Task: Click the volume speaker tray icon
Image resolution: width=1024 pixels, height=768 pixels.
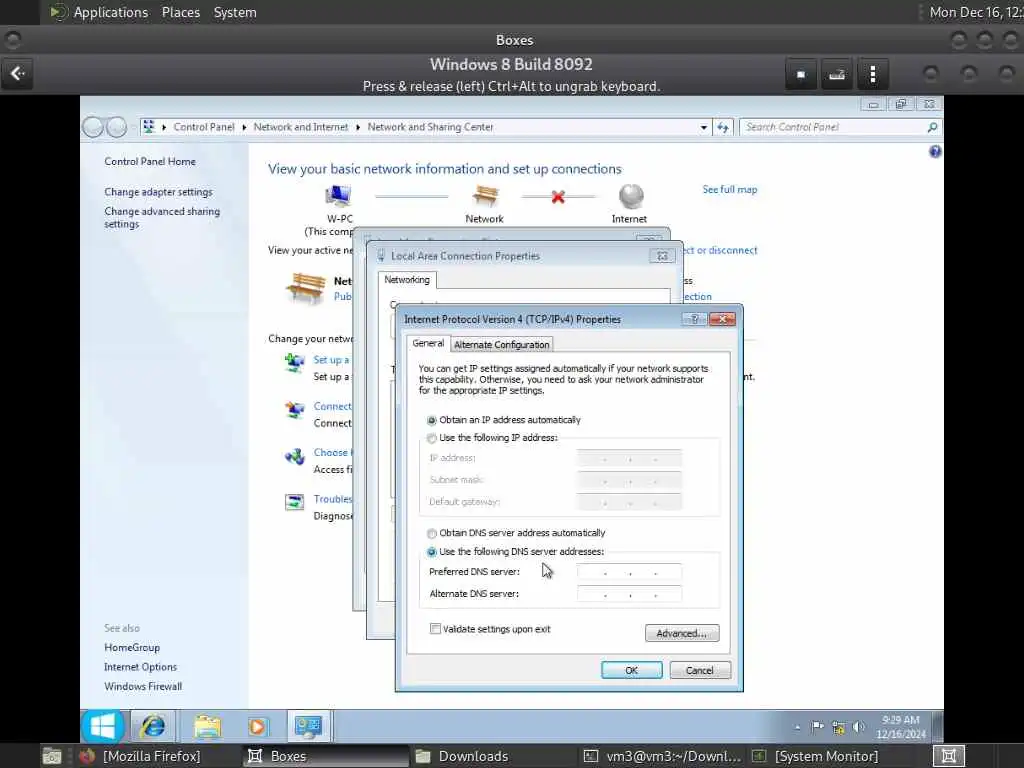Action: click(x=859, y=727)
